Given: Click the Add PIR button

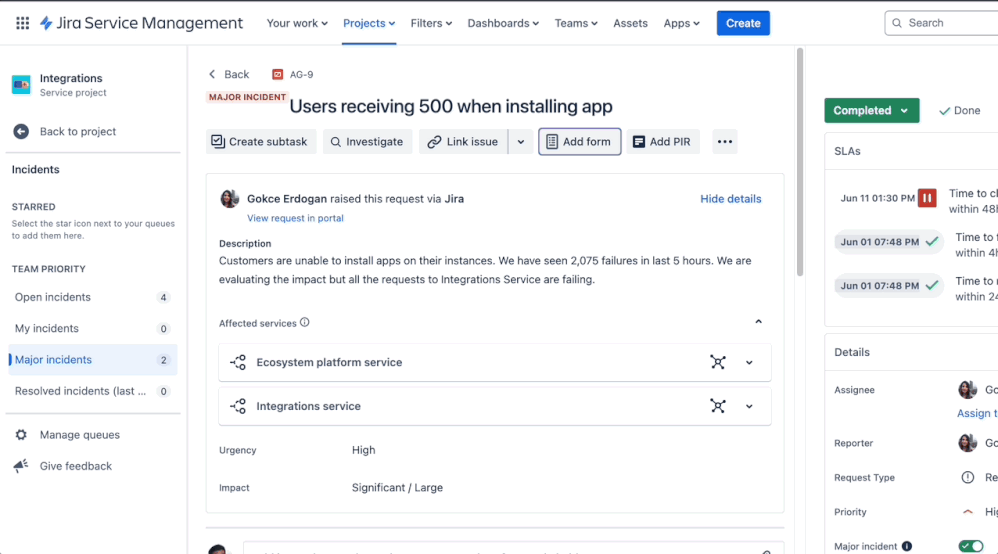Looking at the screenshot, I should pos(663,141).
